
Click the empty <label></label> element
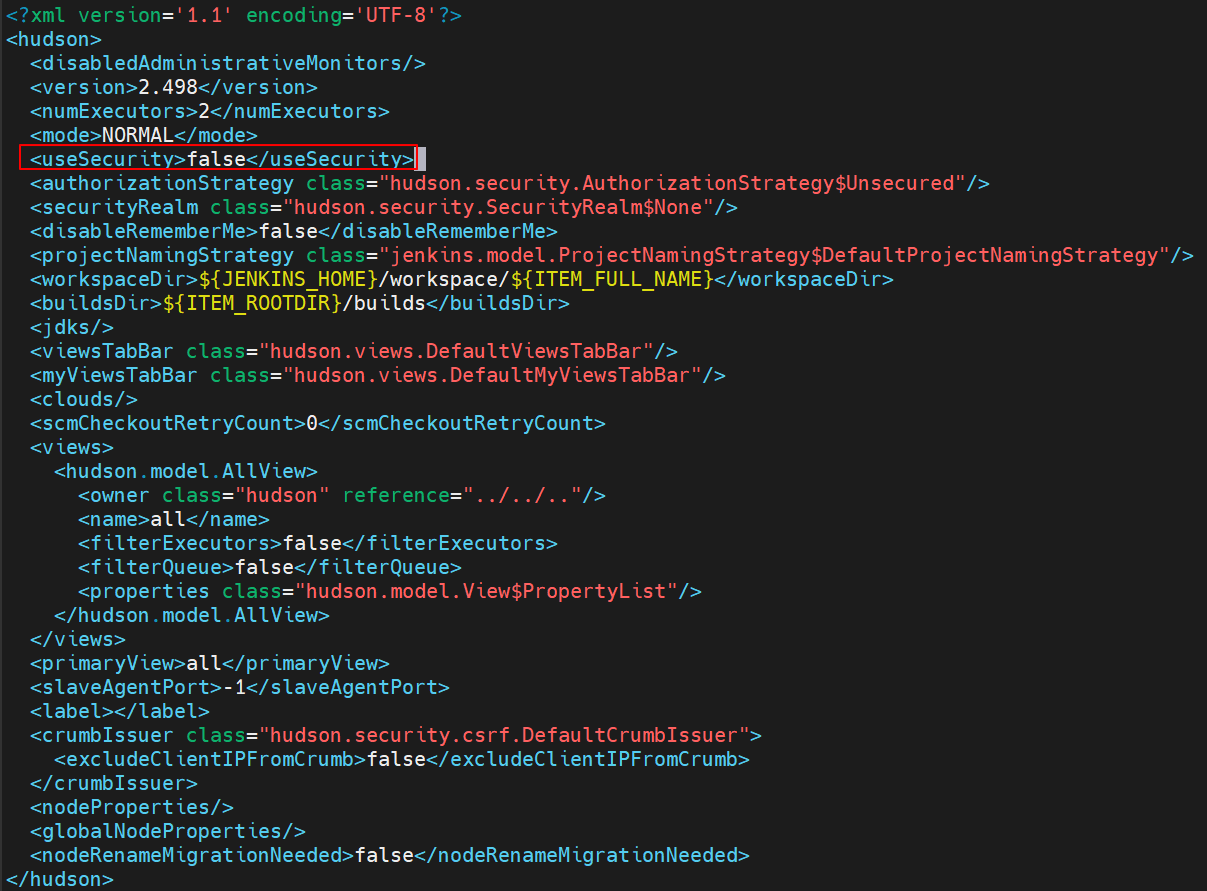(x=120, y=711)
